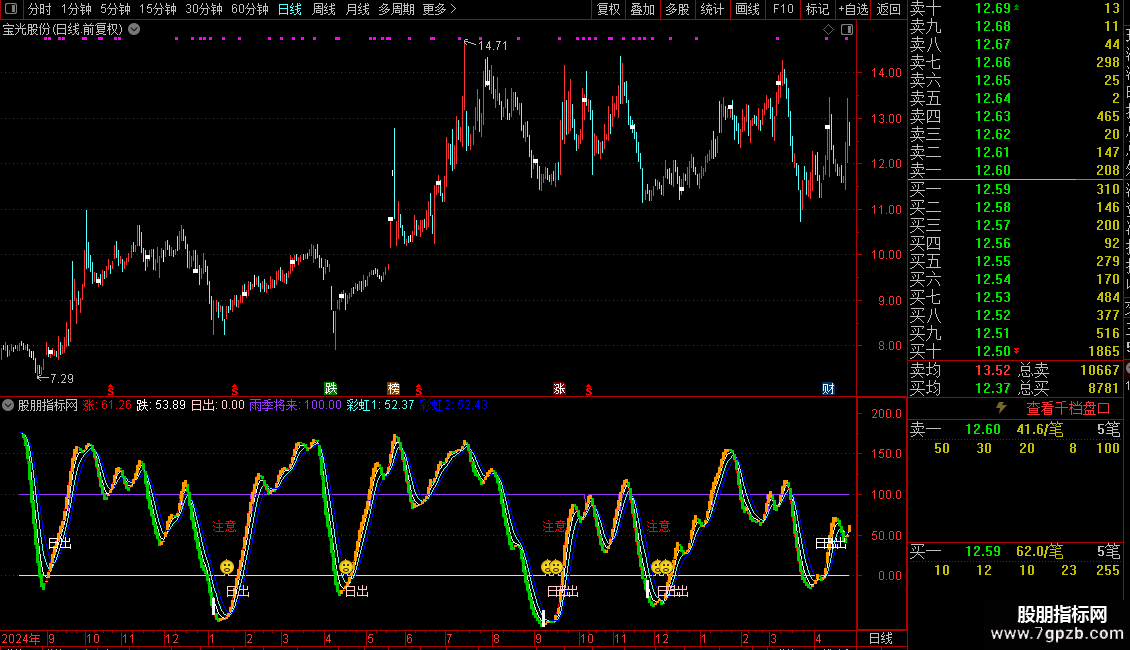Click the lightning bolt icon beside 查看千档盘口
1130x650 pixels.
[1001, 408]
